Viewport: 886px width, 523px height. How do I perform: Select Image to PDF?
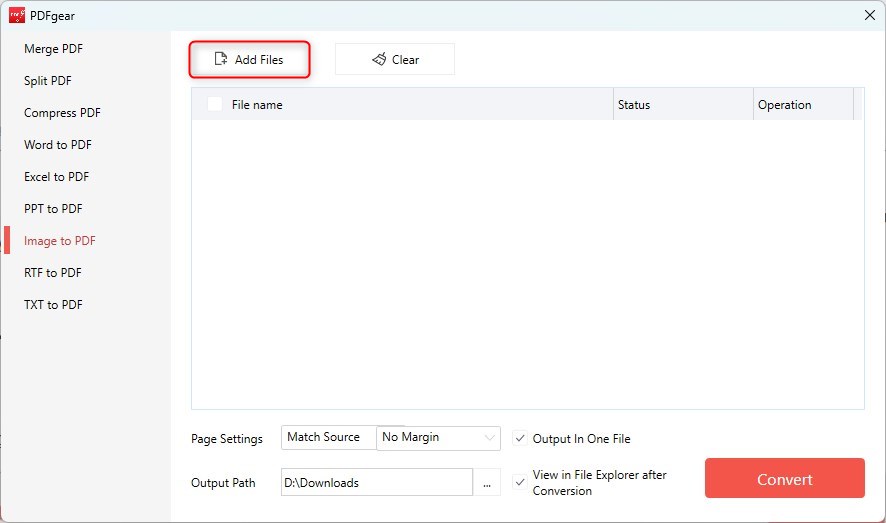59,241
